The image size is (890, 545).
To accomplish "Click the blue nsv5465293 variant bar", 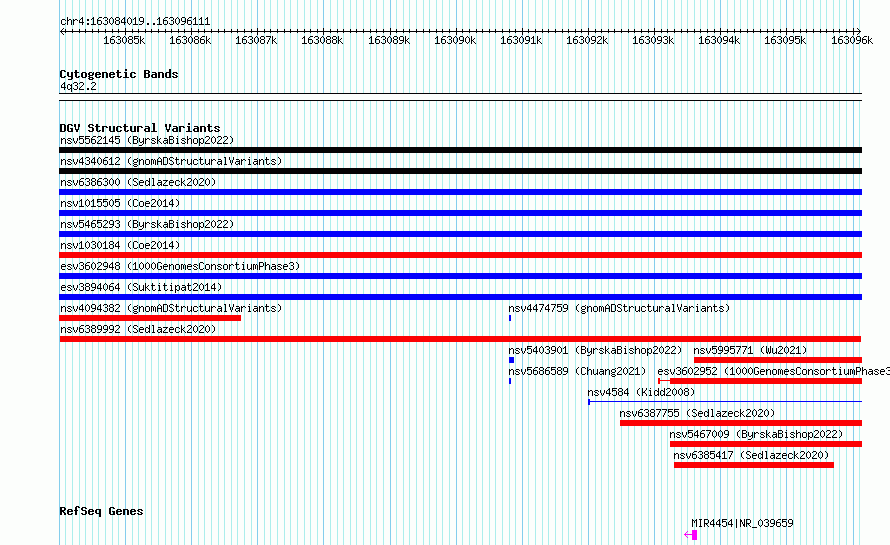I will click(x=460, y=234).
